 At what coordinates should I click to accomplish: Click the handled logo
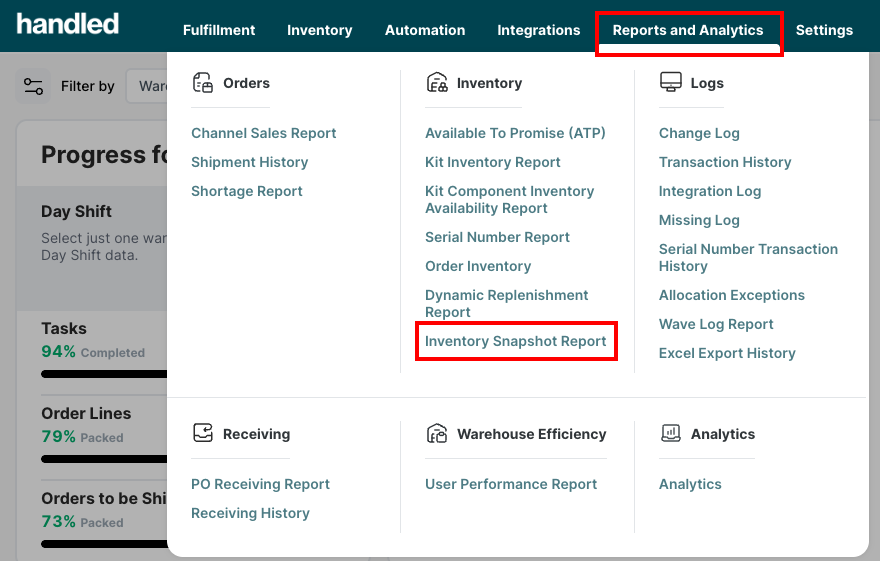[68, 24]
